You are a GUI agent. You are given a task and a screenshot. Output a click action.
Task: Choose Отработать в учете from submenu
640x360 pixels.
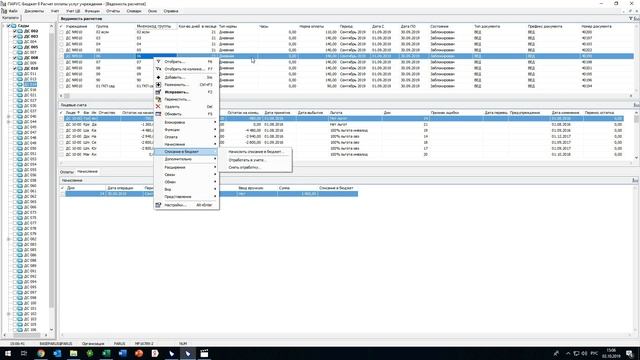point(256,160)
